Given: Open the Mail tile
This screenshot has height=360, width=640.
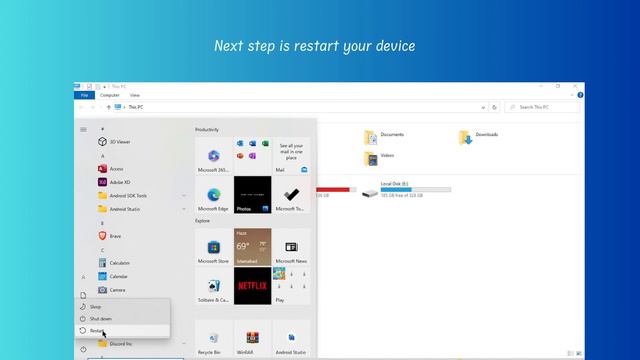Looking at the screenshot, I should 291,156.
